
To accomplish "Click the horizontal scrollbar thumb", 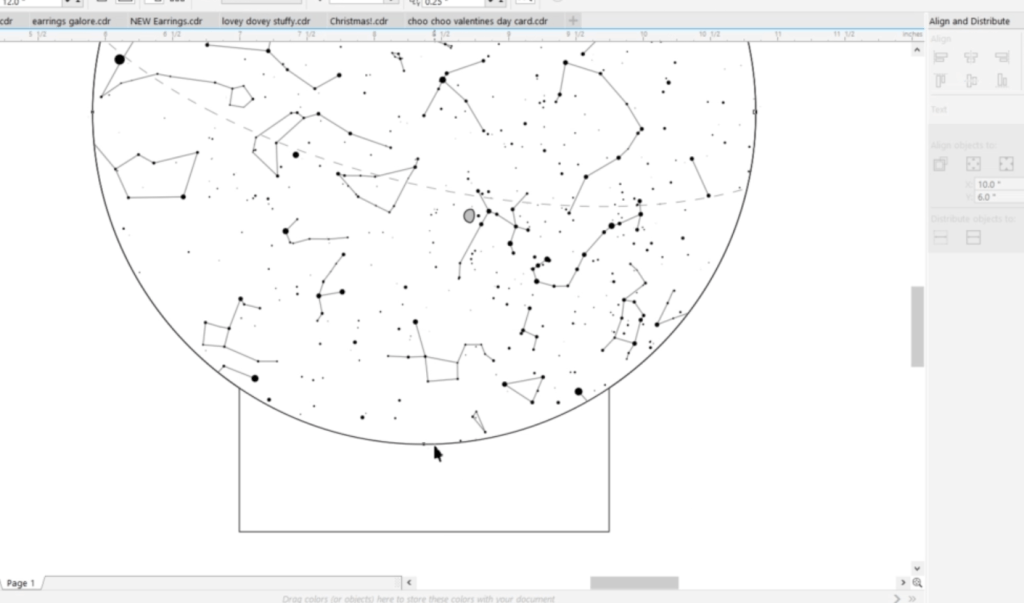I will 634,583.
